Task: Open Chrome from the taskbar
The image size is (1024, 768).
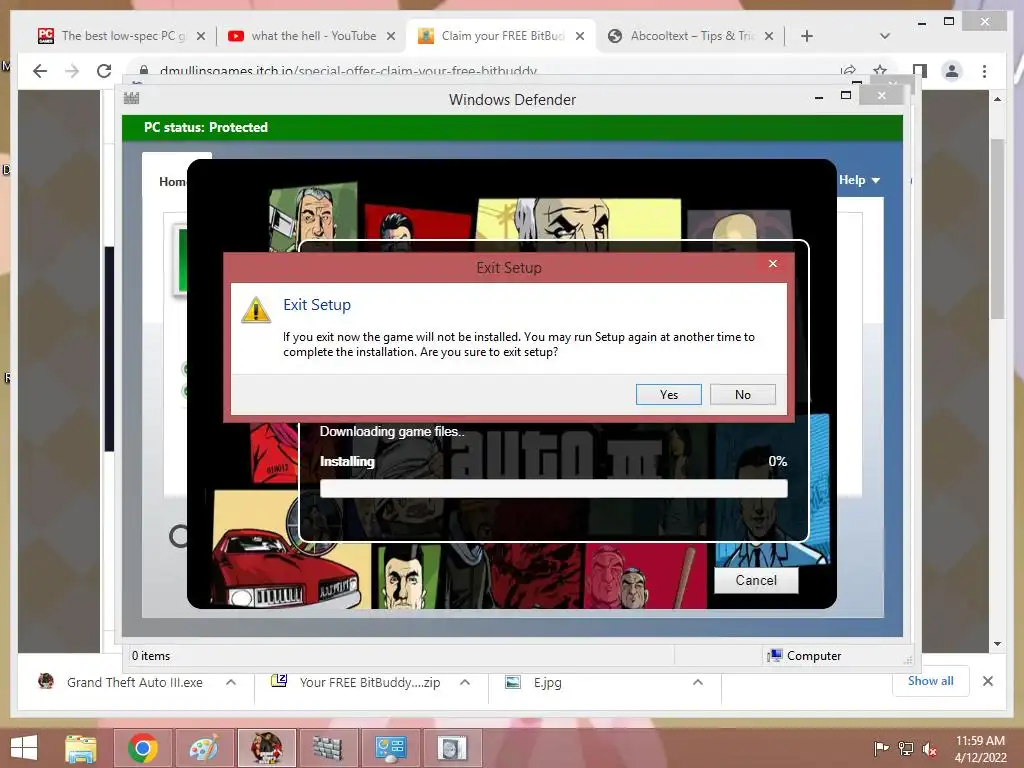Action: point(143,748)
